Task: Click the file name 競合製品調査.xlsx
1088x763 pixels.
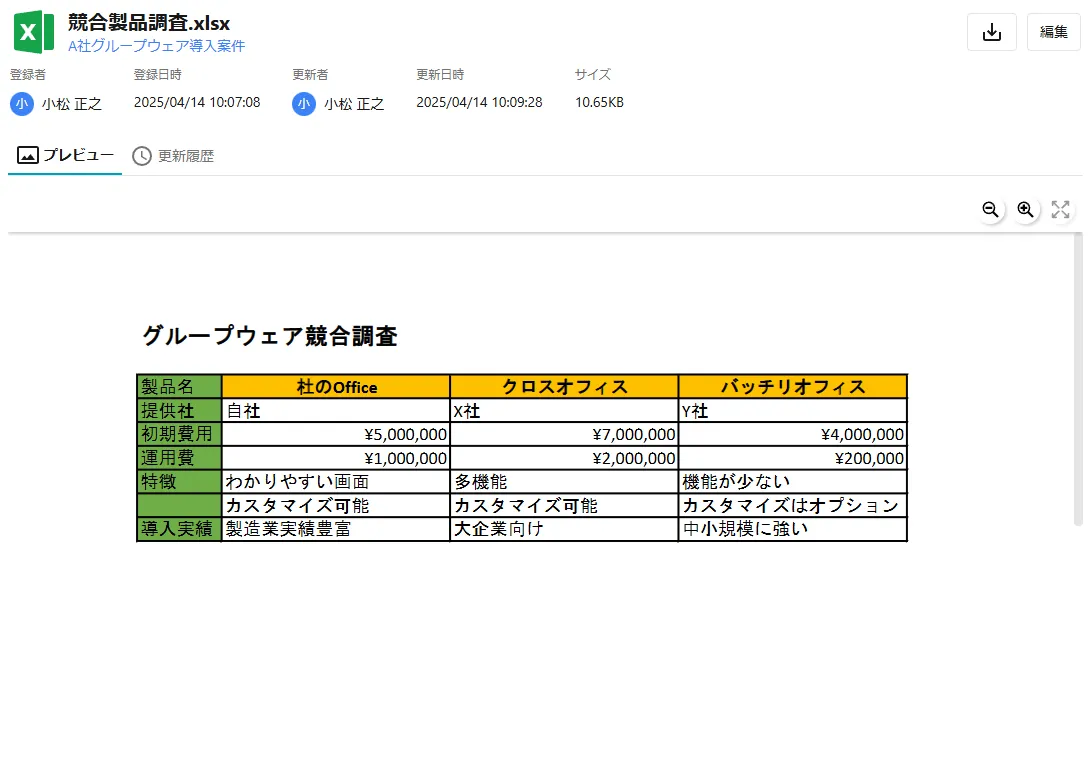Action: pyautogui.click(x=148, y=22)
